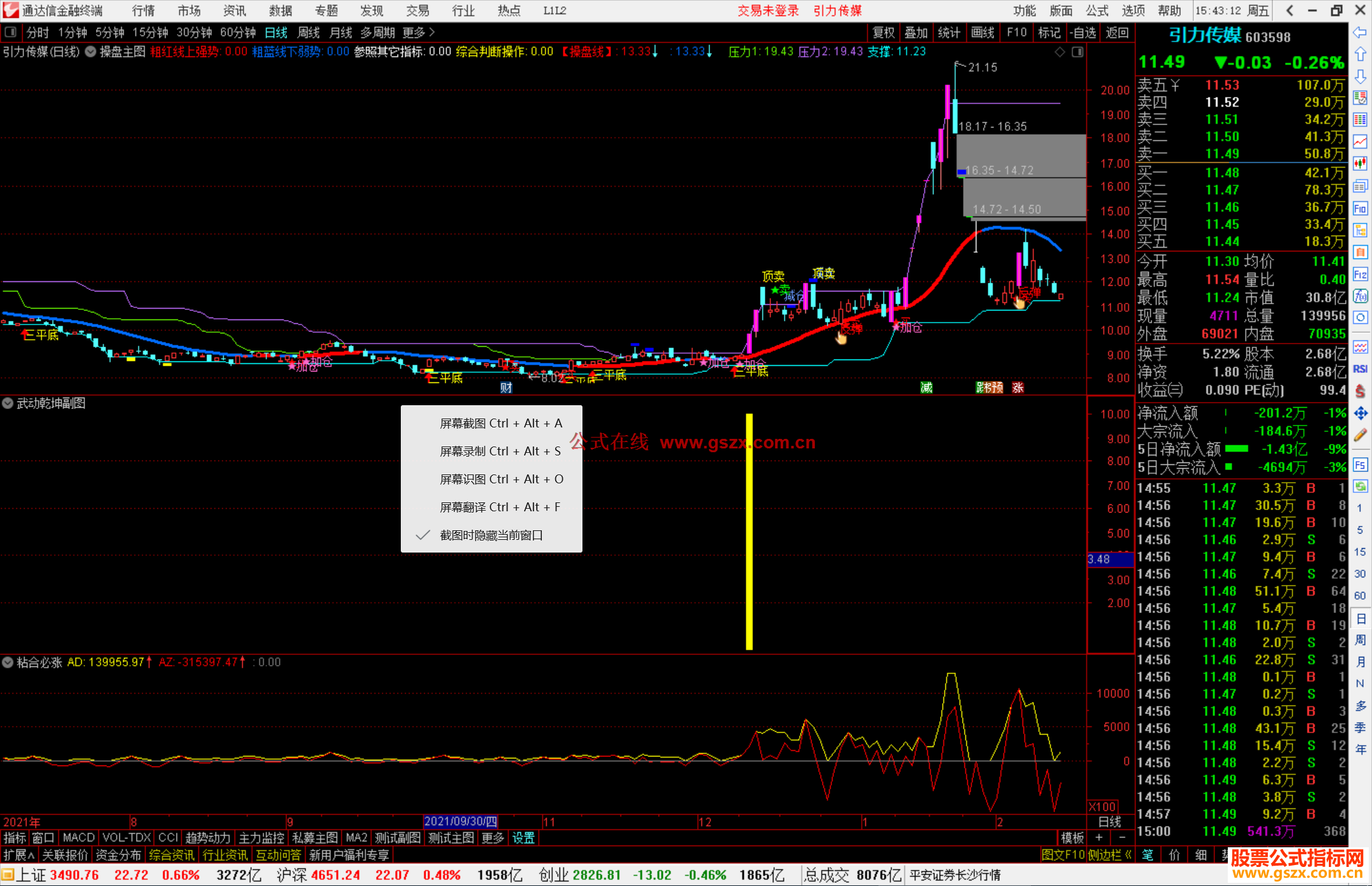Open the time-sharing line chart icon
This screenshot has width=1372, height=886.
click(1360, 142)
